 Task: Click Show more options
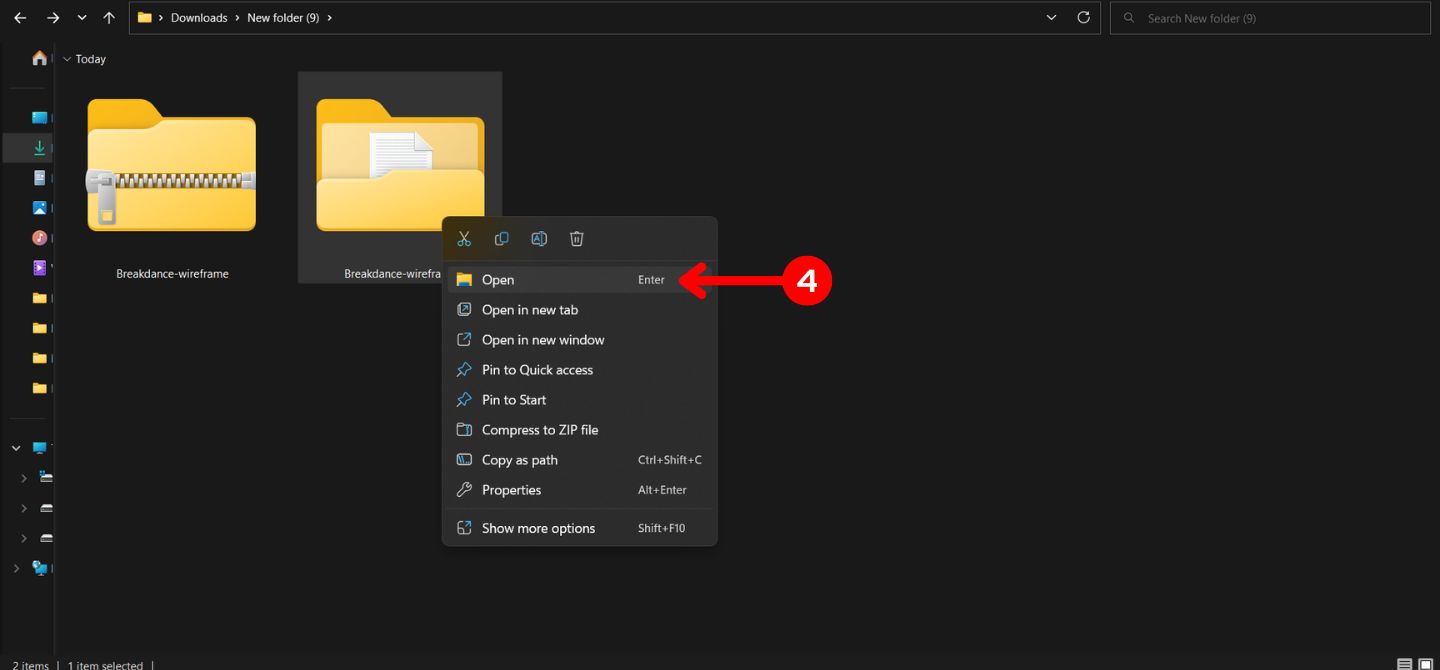pos(538,527)
